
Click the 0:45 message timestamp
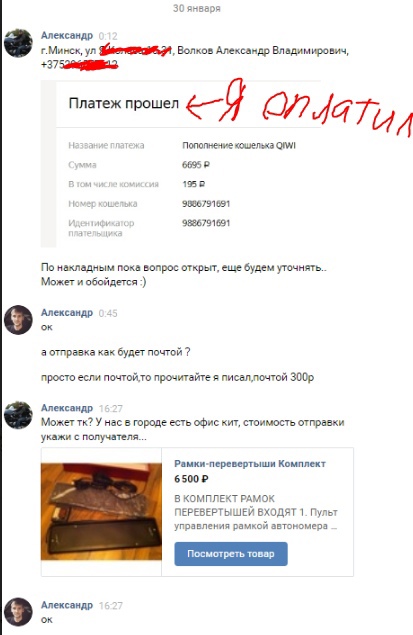[108, 313]
